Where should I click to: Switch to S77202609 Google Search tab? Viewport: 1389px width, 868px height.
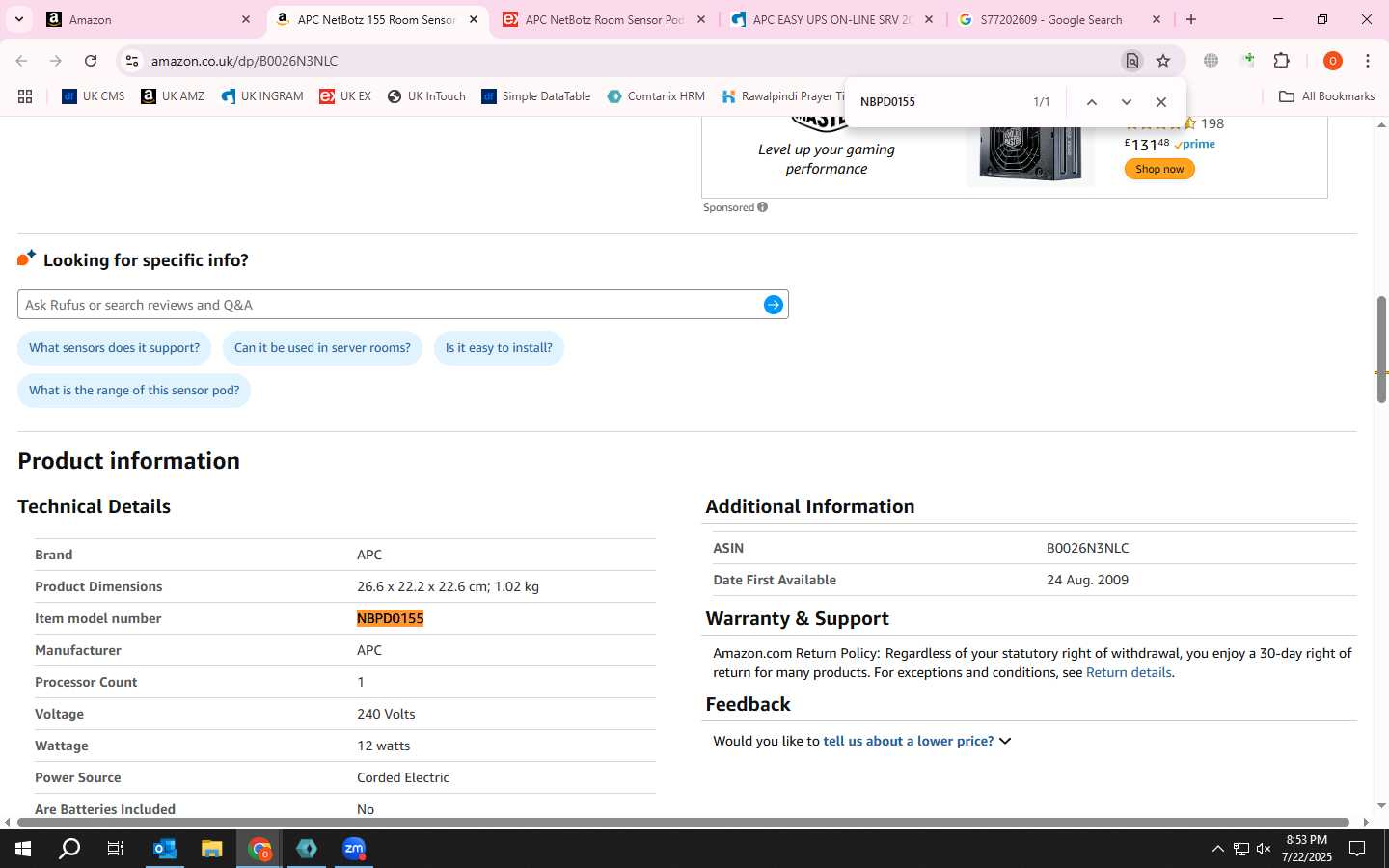(1059, 19)
